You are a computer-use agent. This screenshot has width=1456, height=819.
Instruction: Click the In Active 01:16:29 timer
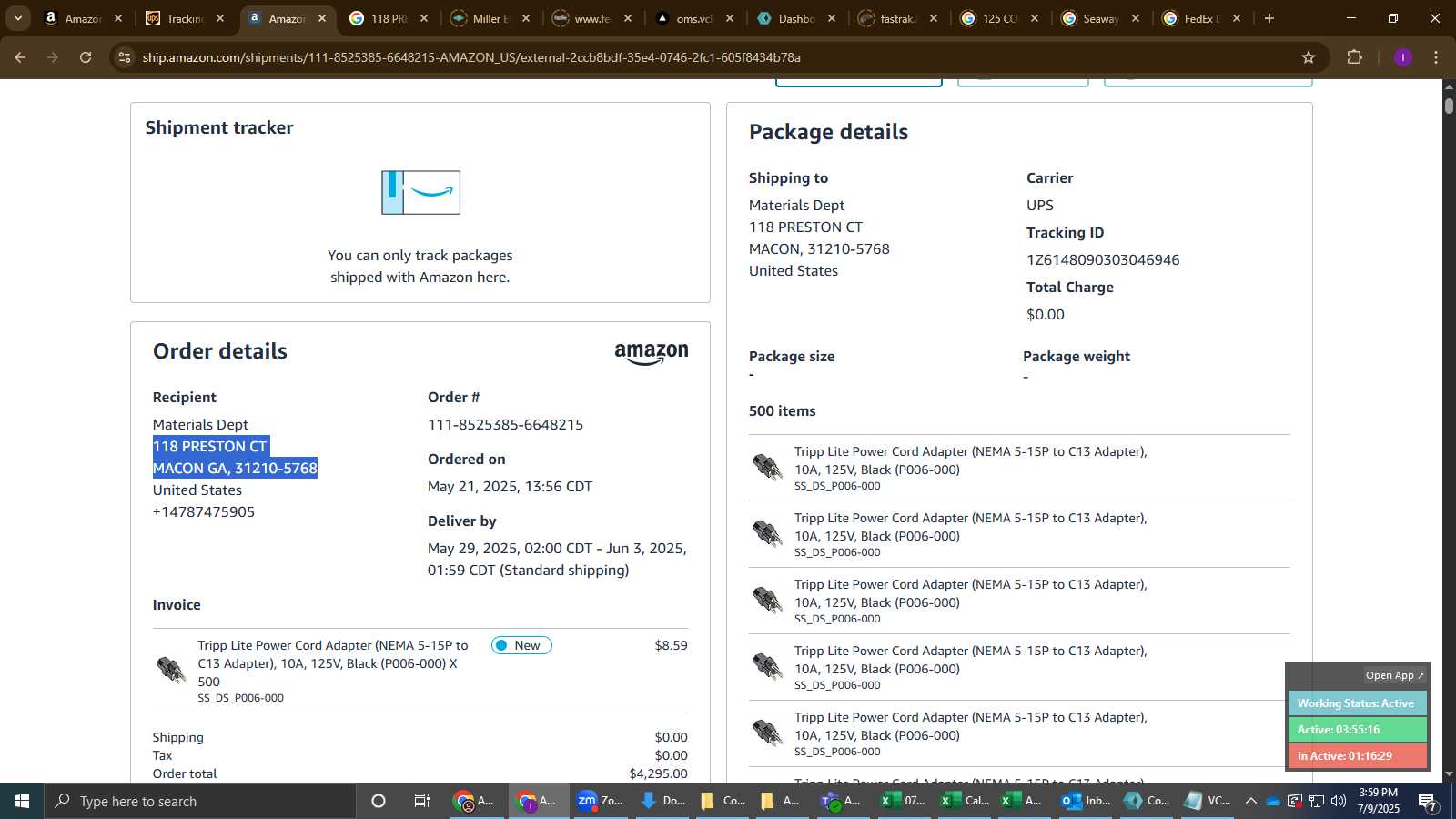pos(1356,756)
